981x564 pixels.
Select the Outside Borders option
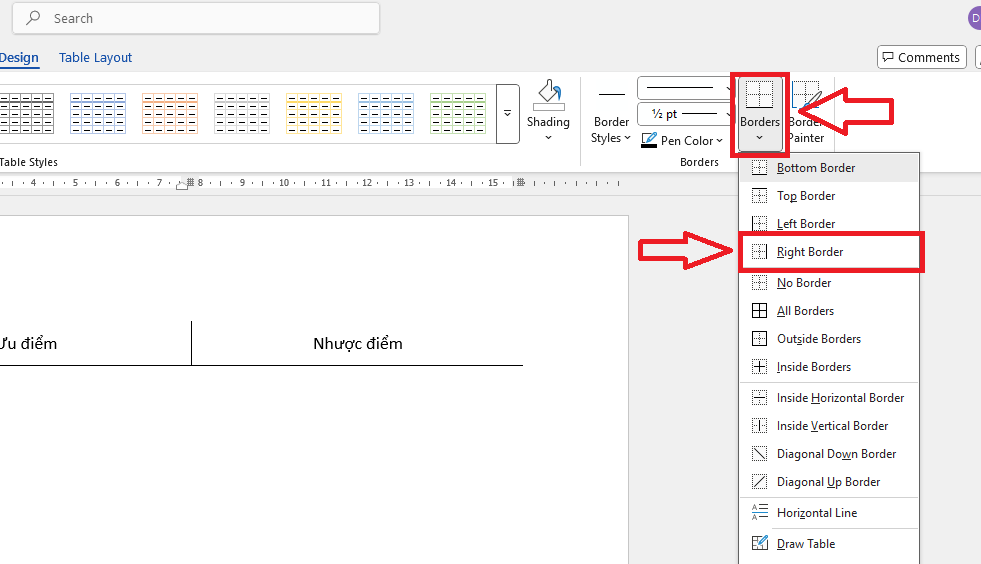point(818,339)
